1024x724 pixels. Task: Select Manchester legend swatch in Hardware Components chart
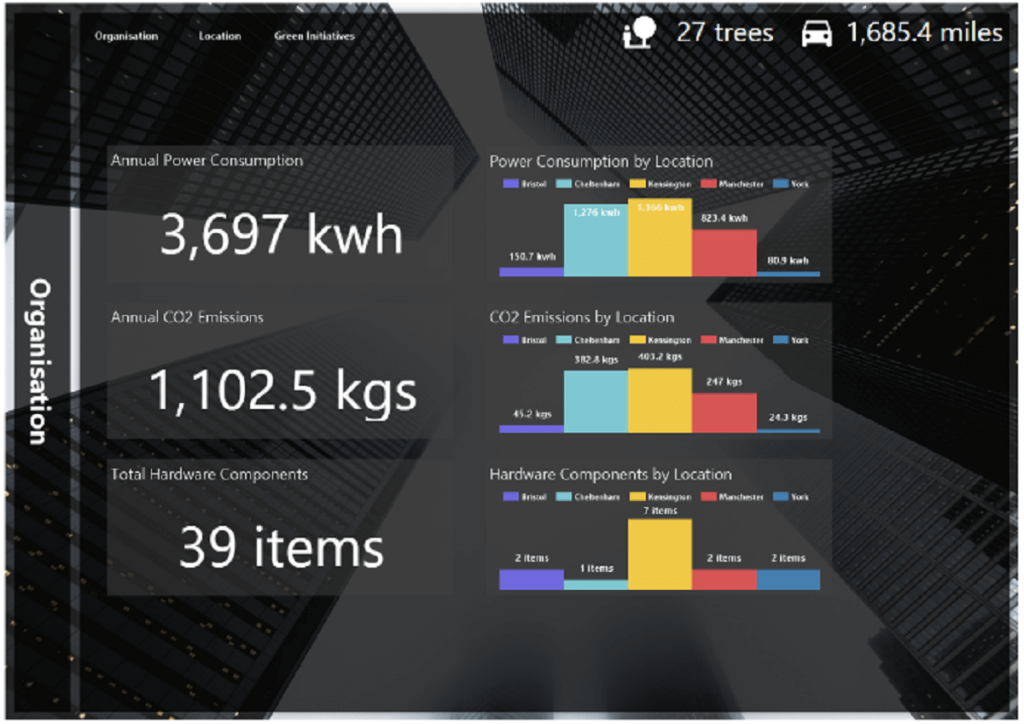(x=709, y=497)
